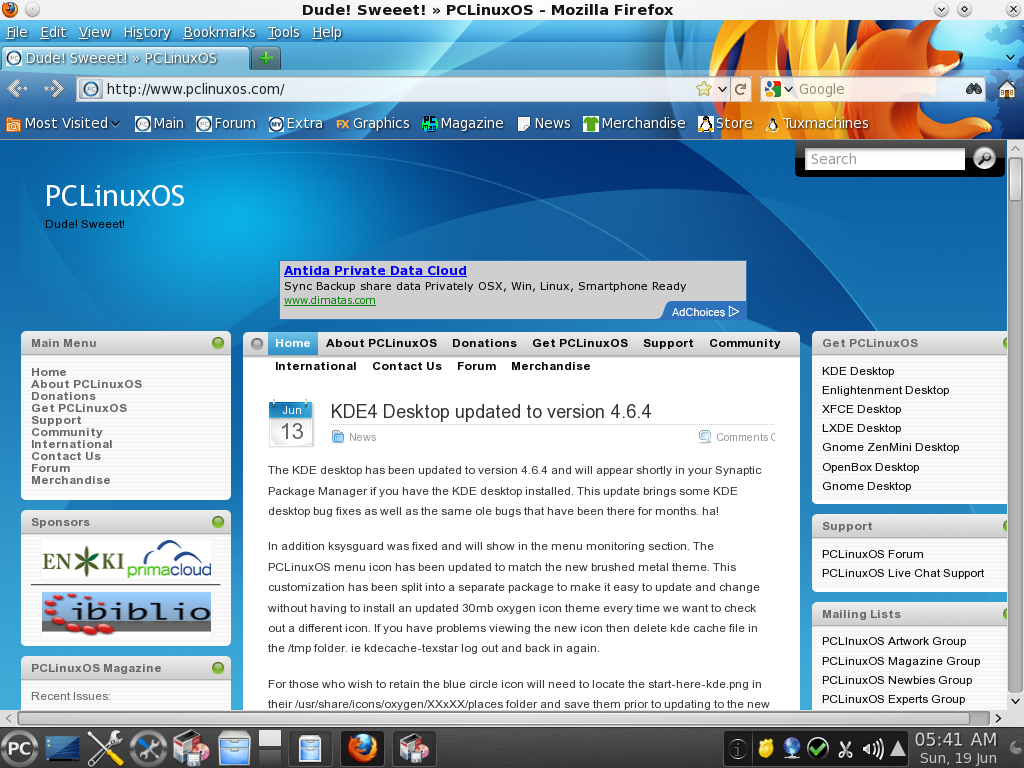Image resolution: width=1024 pixels, height=768 pixels.
Task: Click the Enoki primacloud sponsor banner
Action: (126, 559)
